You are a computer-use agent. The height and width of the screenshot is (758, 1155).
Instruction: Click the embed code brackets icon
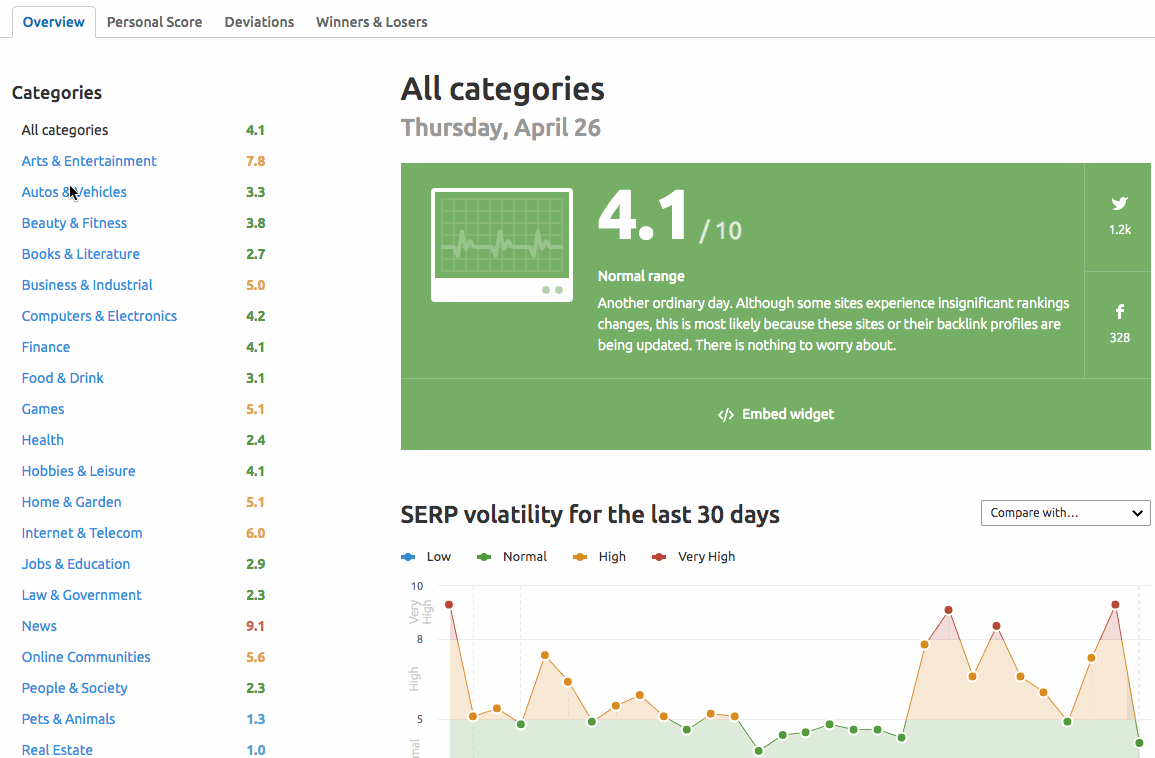click(x=726, y=415)
